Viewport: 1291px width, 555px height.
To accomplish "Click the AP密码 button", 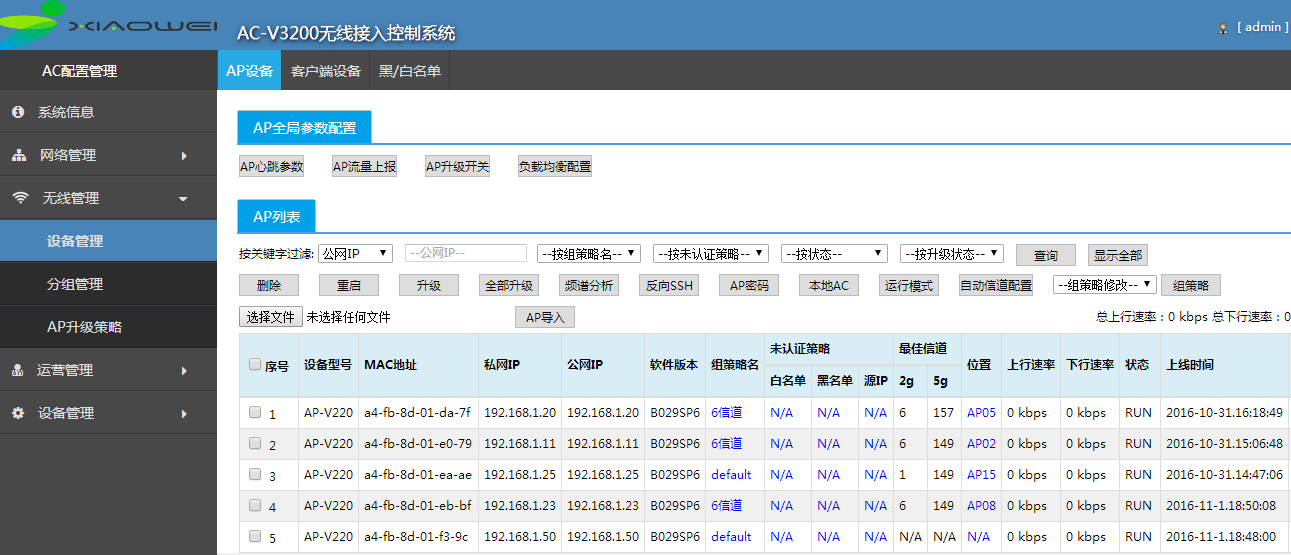I will tap(749, 285).
